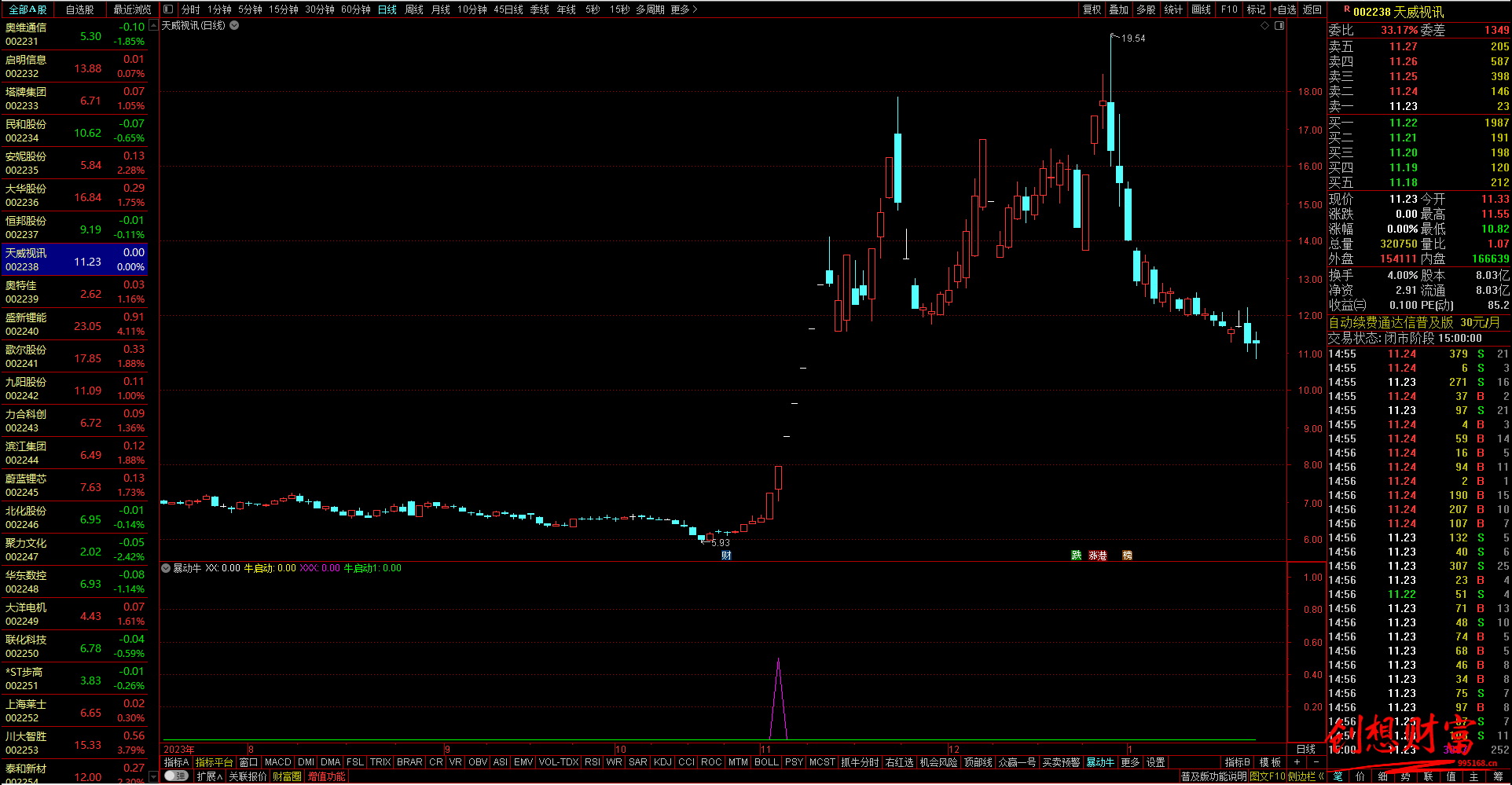Click the minus zoom-out button

coord(1316,762)
